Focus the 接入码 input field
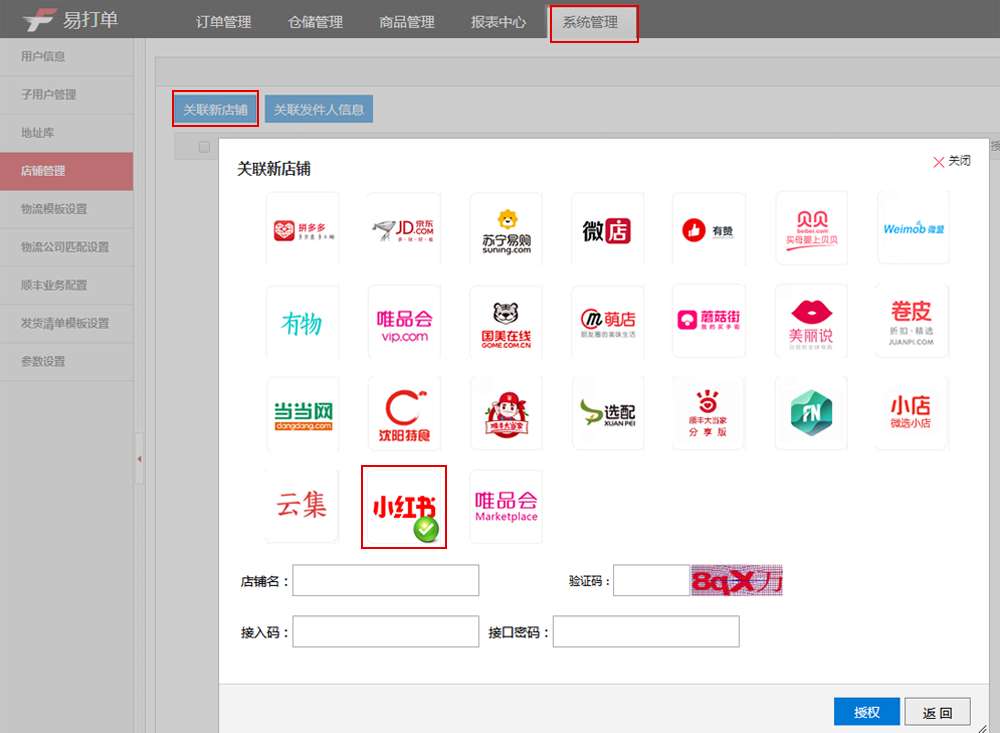1000x733 pixels. point(386,632)
